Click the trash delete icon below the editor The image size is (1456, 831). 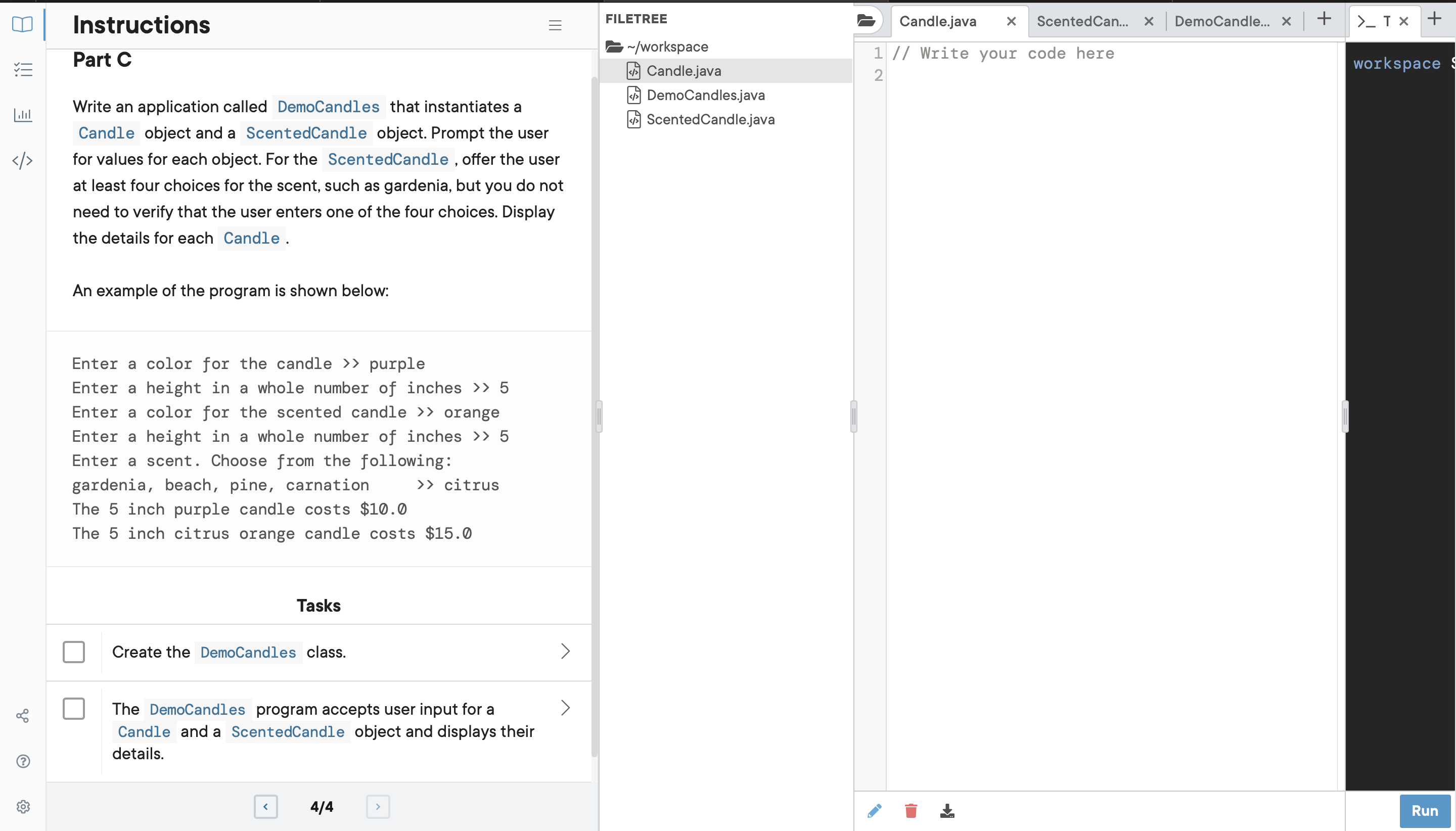click(910, 810)
